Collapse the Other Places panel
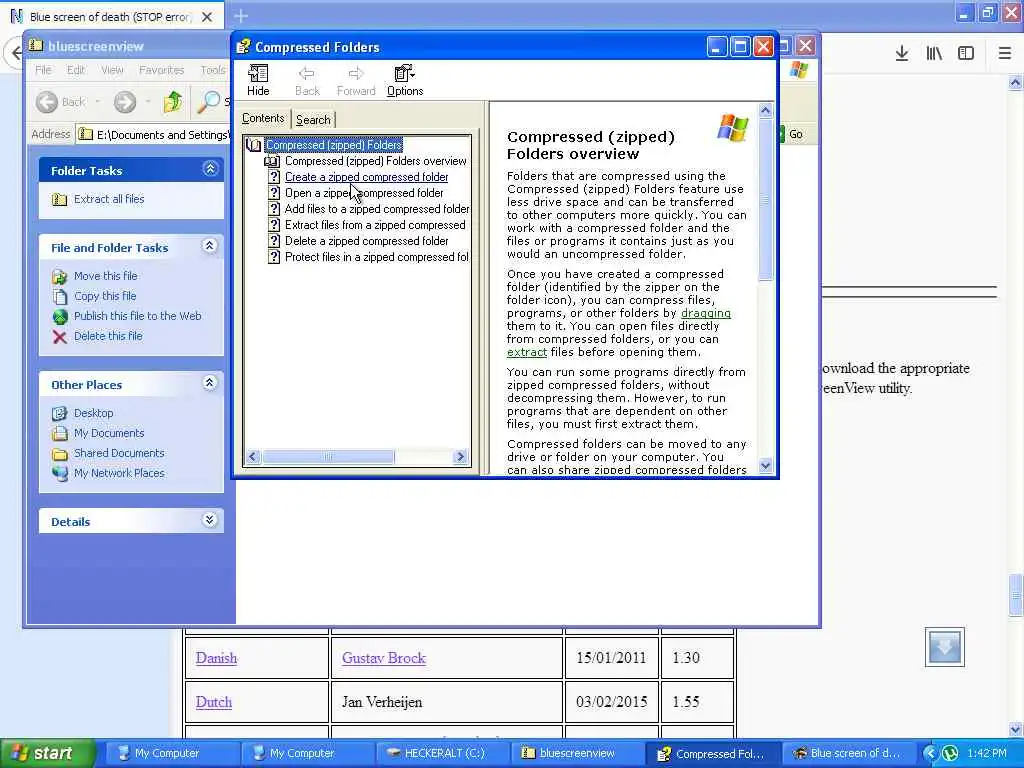Screen dimensions: 1024x768 click(210, 383)
